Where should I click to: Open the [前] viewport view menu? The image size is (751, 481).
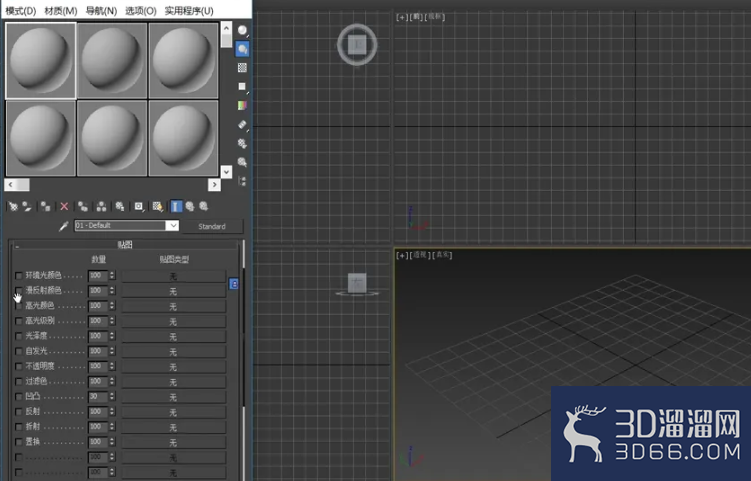pyautogui.click(x=416, y=17)
